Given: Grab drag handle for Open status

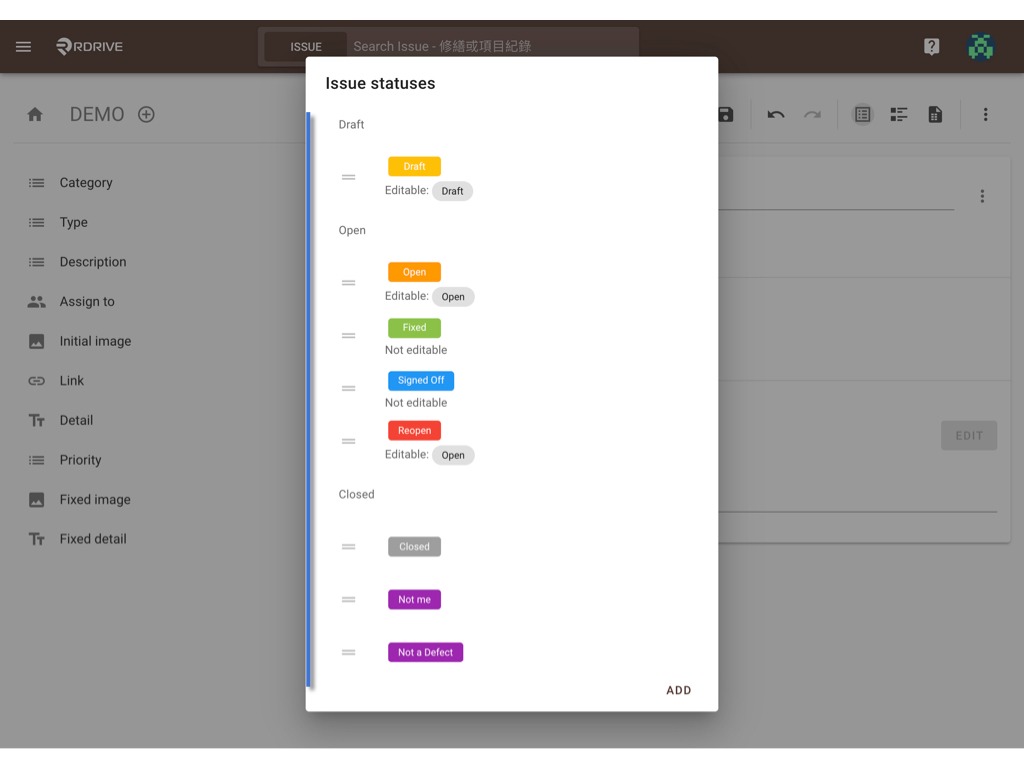Looking at the screenshot, I should pos(349,283).
